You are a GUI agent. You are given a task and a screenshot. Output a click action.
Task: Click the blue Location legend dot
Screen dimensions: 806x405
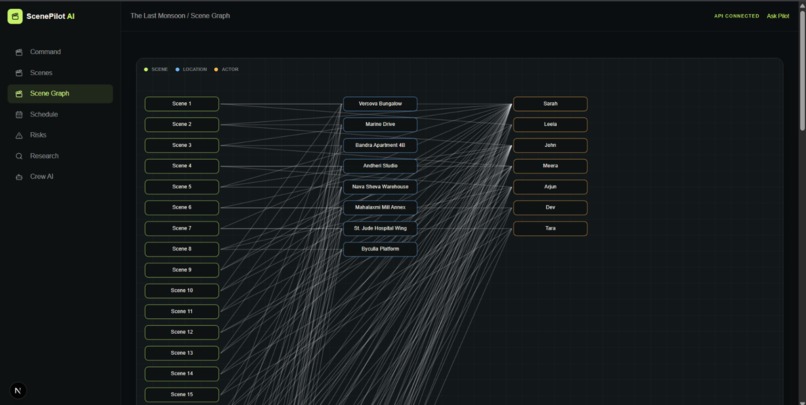177,69
